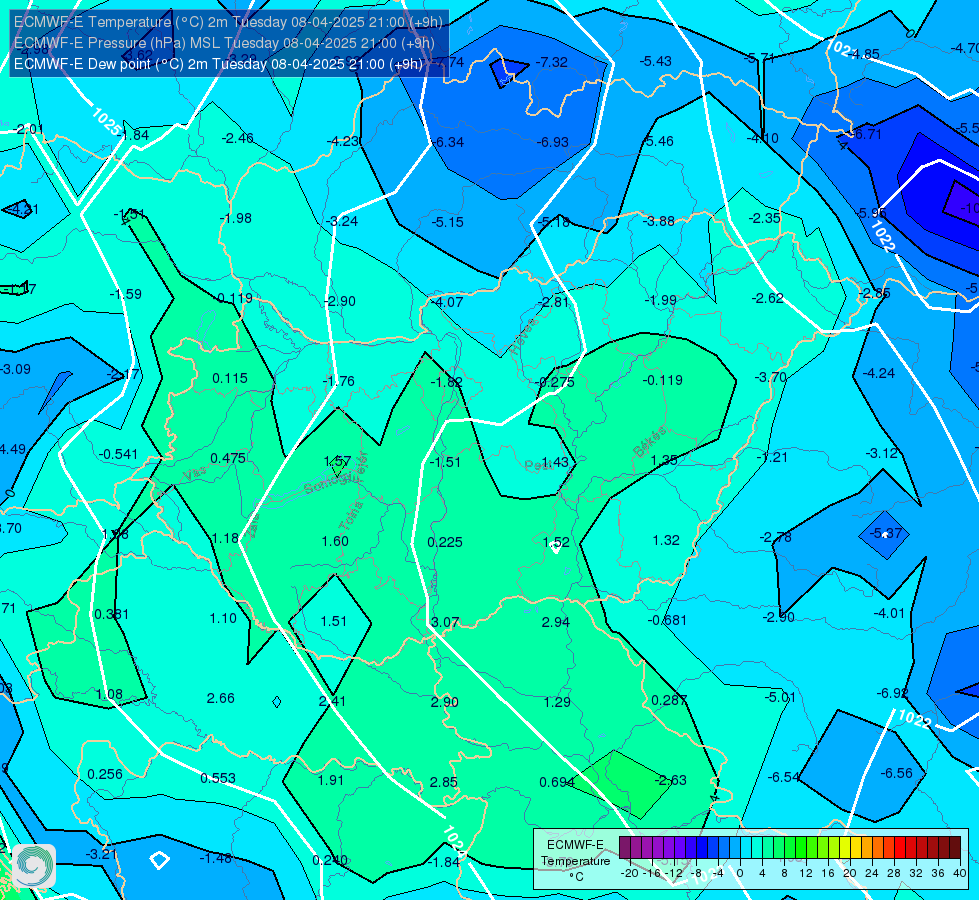The width and height of the screenshot is (979, 900).
Task: Select the ECMWF-E Pressure MSL layer label
Action: tap(224, 43)
